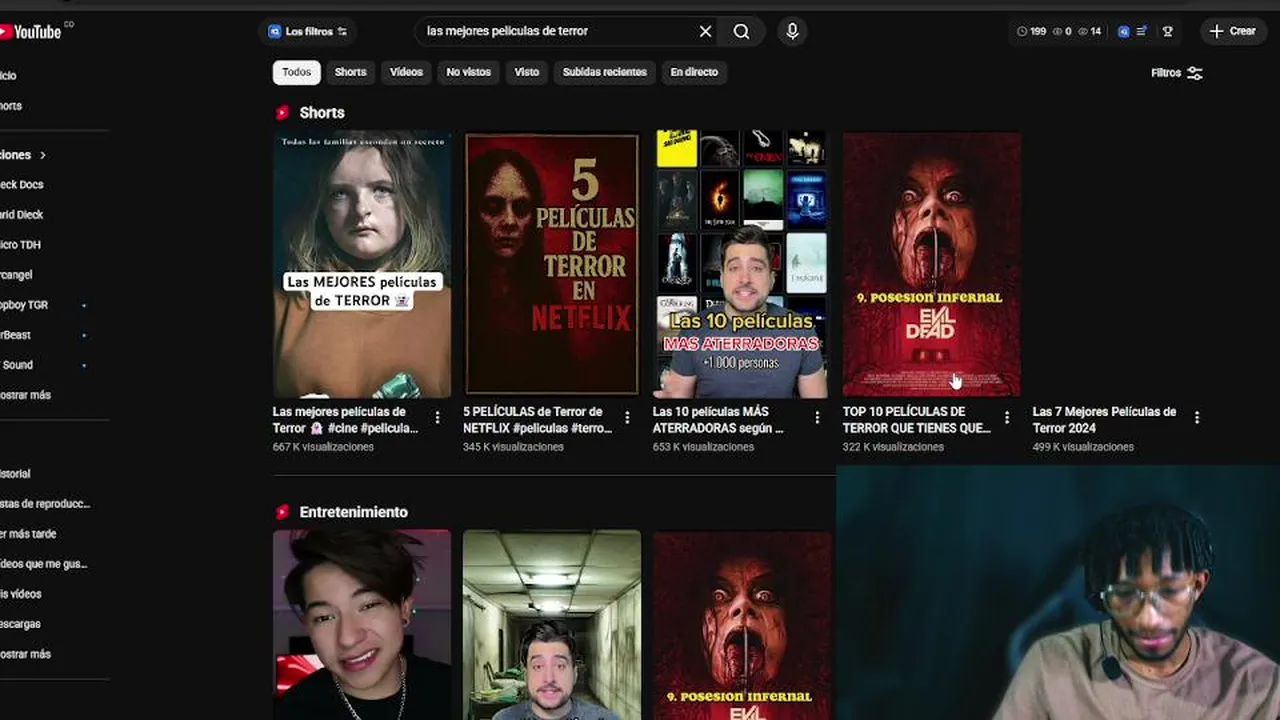Open options for 'Las 10 películas MÁS ATERRADORAS'
1280x720 pixels.
pos(817,417)
